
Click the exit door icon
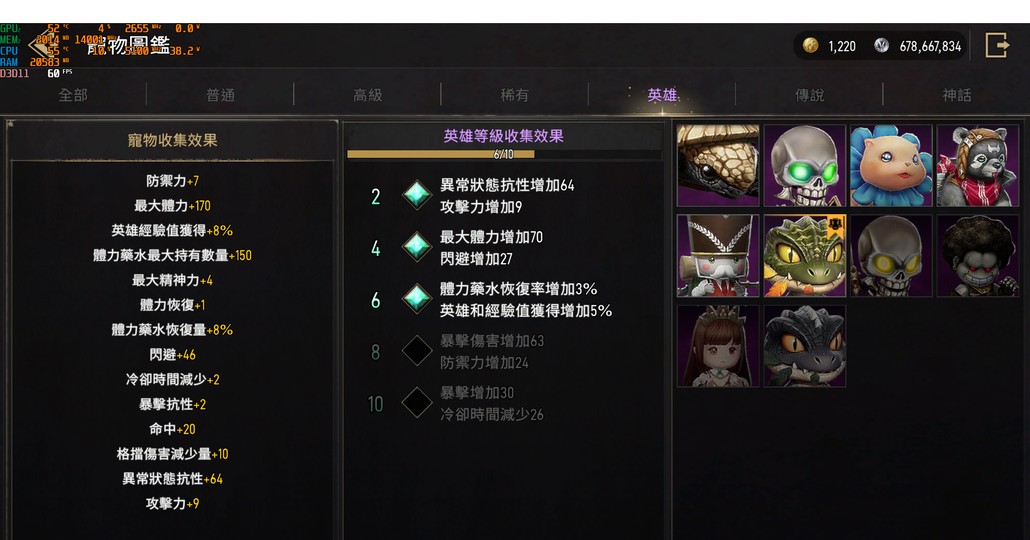(x=996, y=45)
